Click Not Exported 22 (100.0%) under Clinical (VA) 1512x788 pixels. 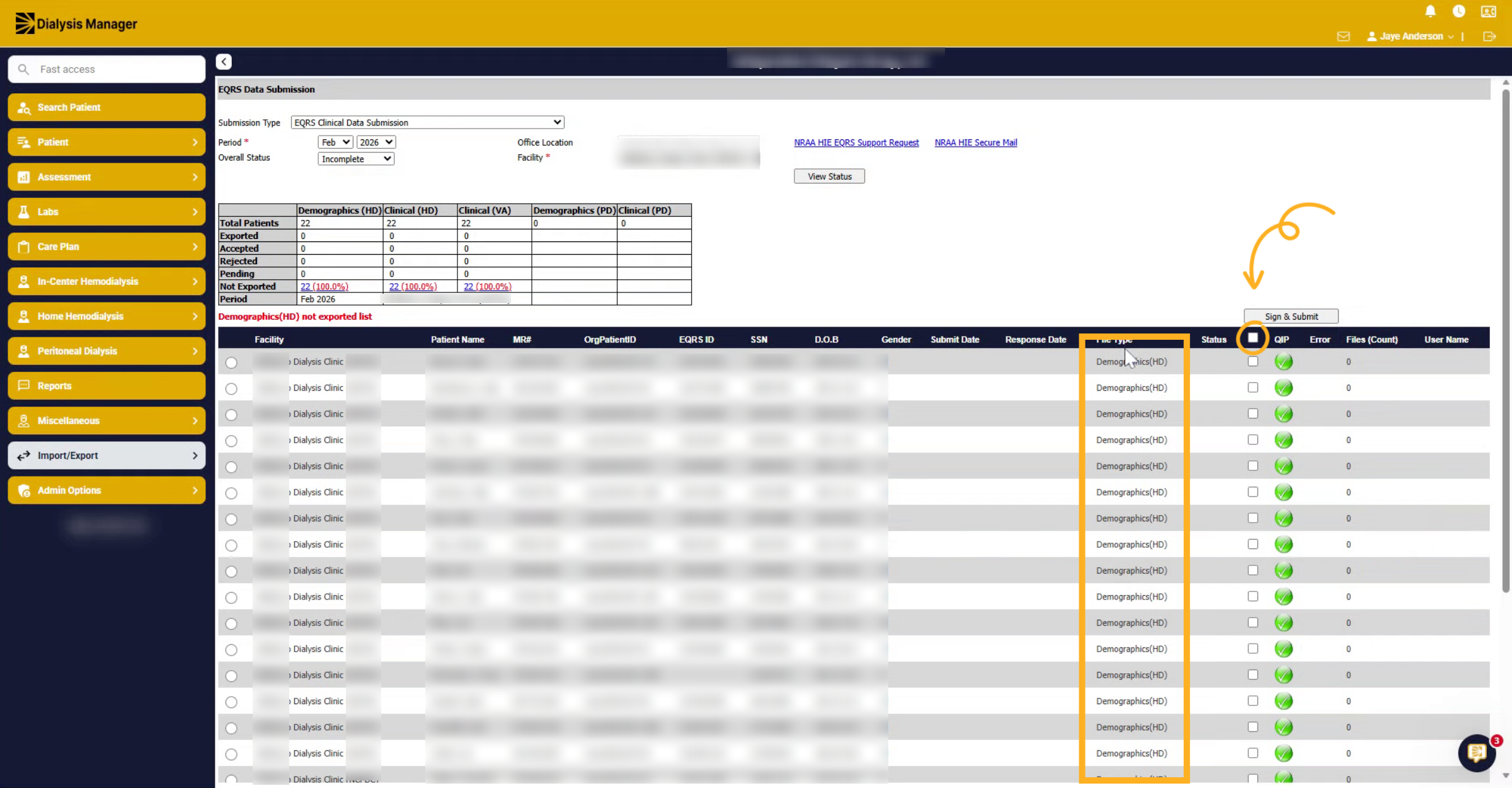488,287
